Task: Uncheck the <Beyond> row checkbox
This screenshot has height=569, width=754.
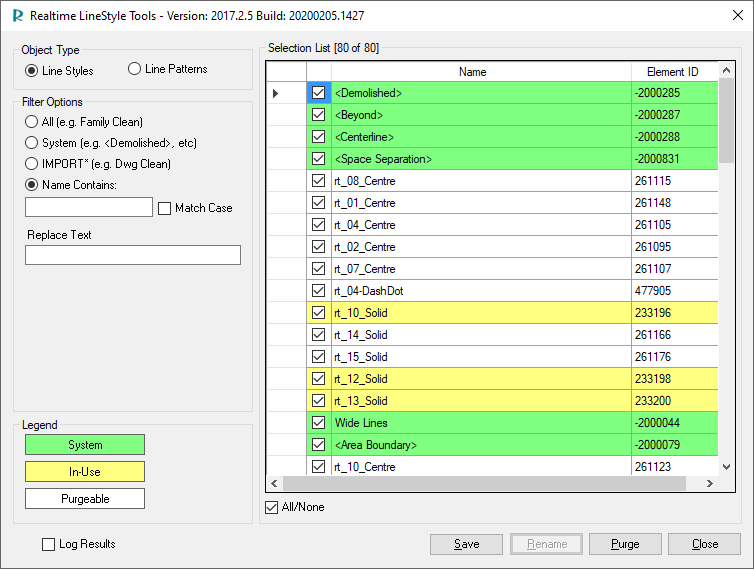Action: coord(318,114)
